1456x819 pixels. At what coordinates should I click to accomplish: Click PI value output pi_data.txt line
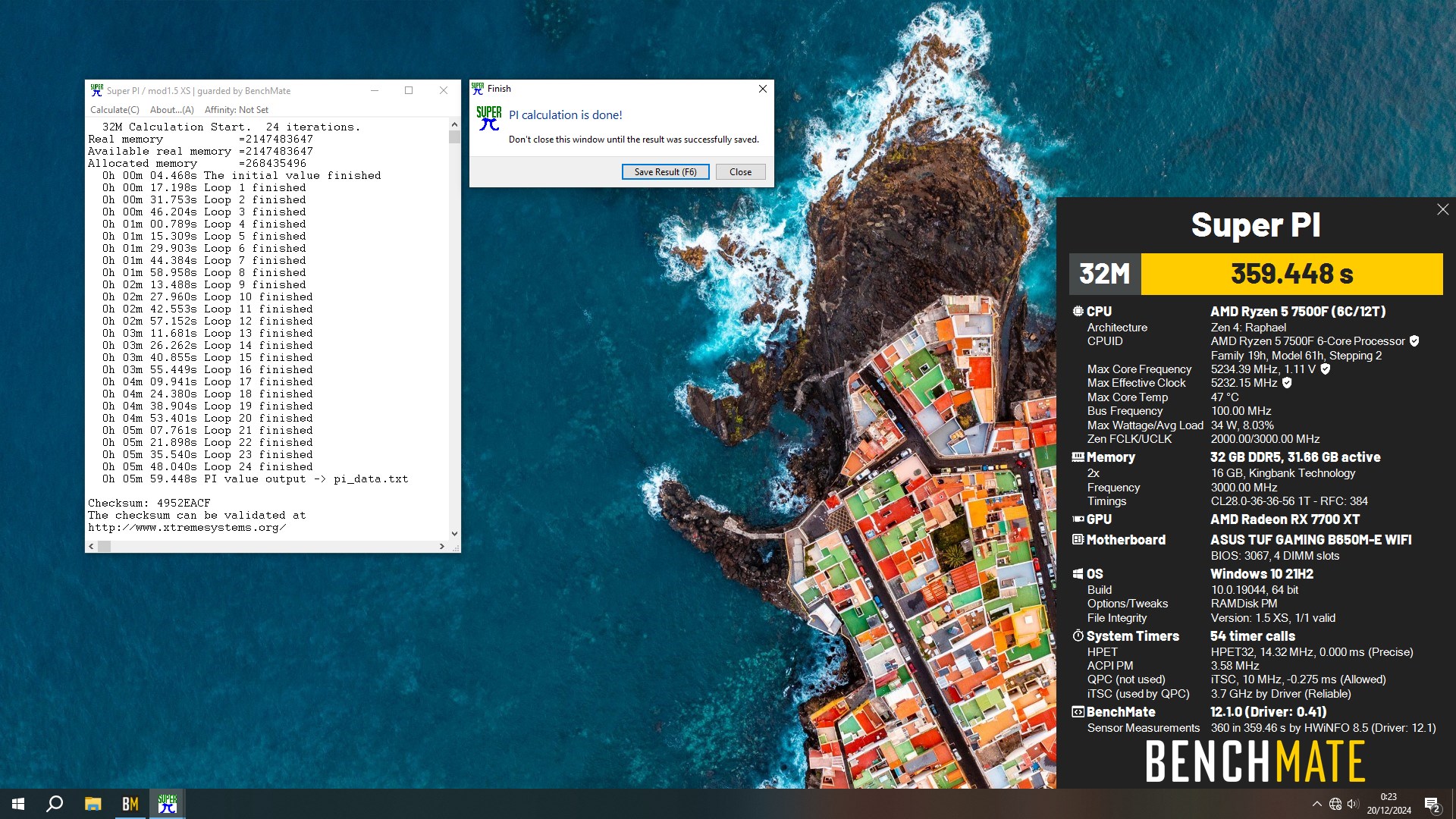click(x=256, y=479)
